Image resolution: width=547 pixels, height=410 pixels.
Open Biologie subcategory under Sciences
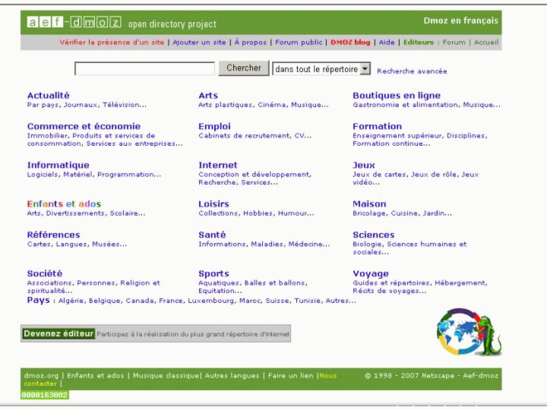coord(367,244)
